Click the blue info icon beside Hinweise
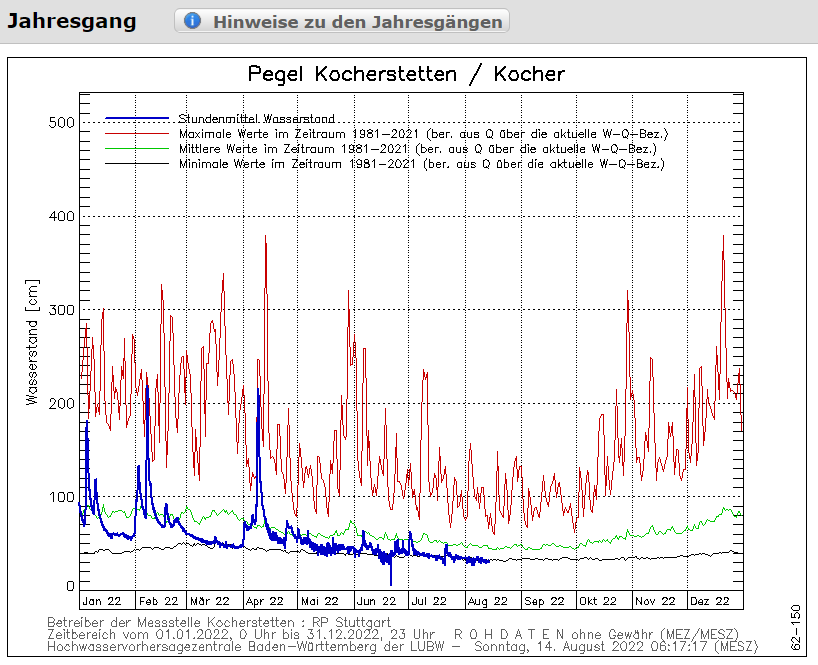 click(193, 21)
